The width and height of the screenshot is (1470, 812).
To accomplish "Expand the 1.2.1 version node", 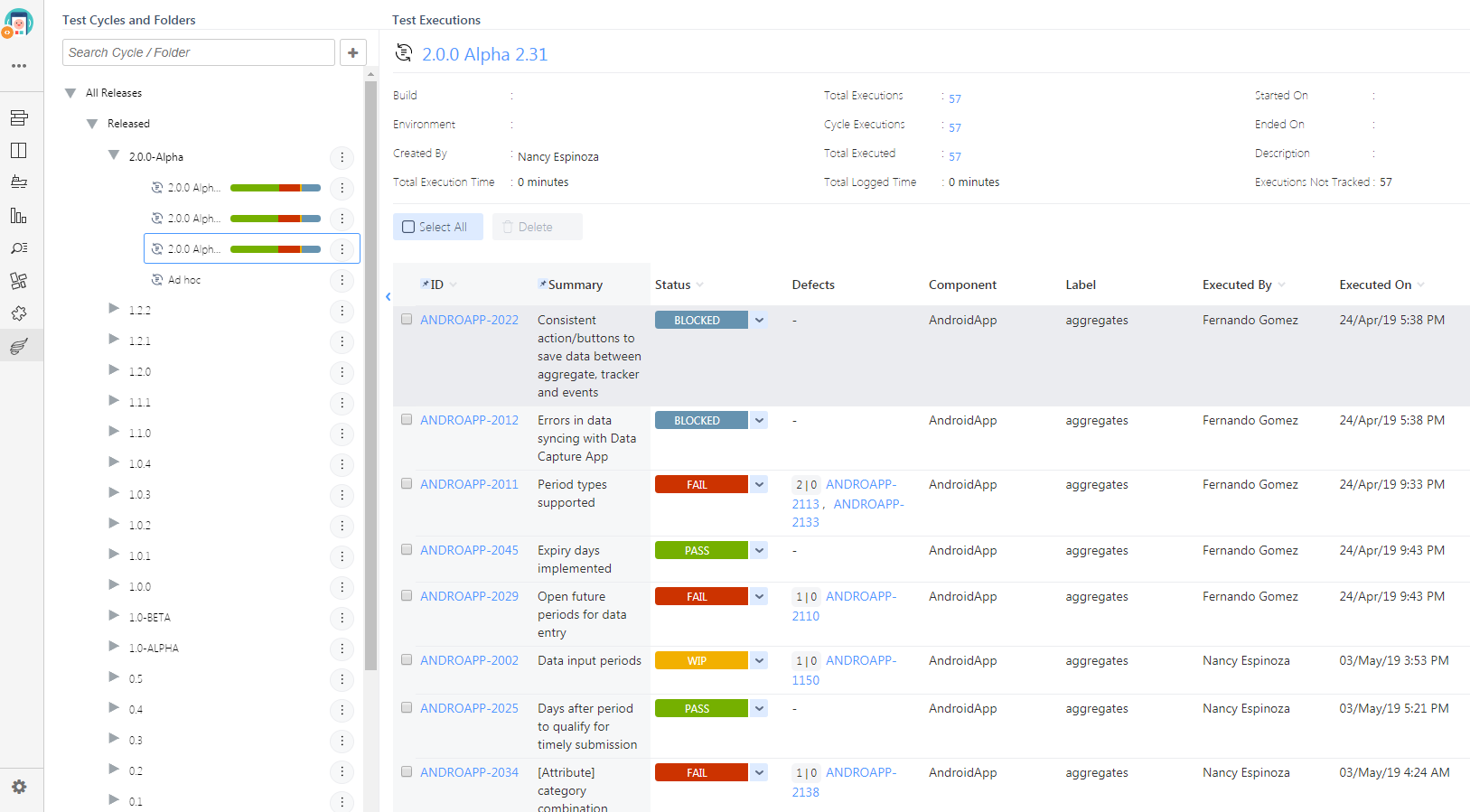I will (x=114, y=340).
